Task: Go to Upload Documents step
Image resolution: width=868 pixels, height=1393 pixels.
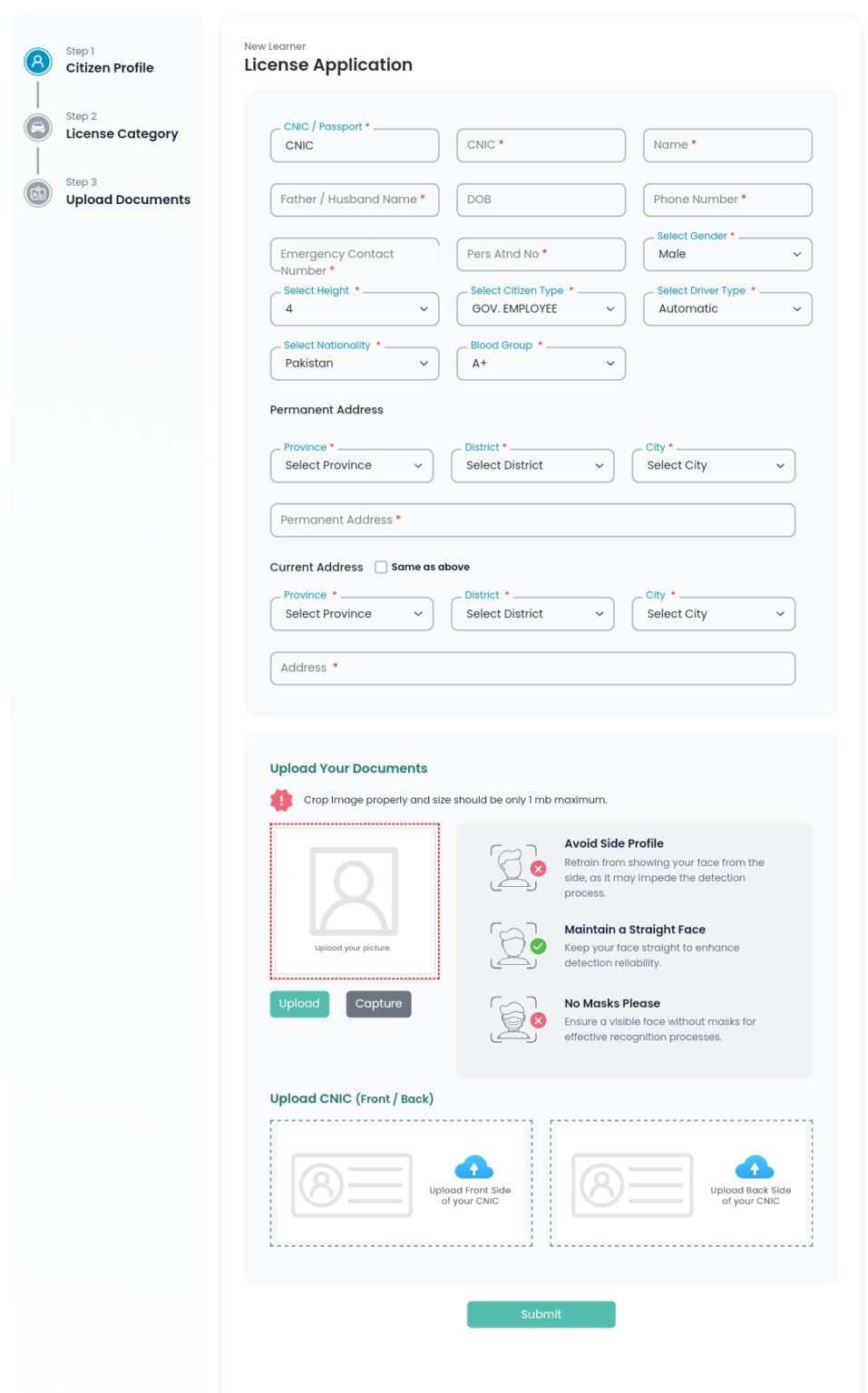Action: (128, 200)
